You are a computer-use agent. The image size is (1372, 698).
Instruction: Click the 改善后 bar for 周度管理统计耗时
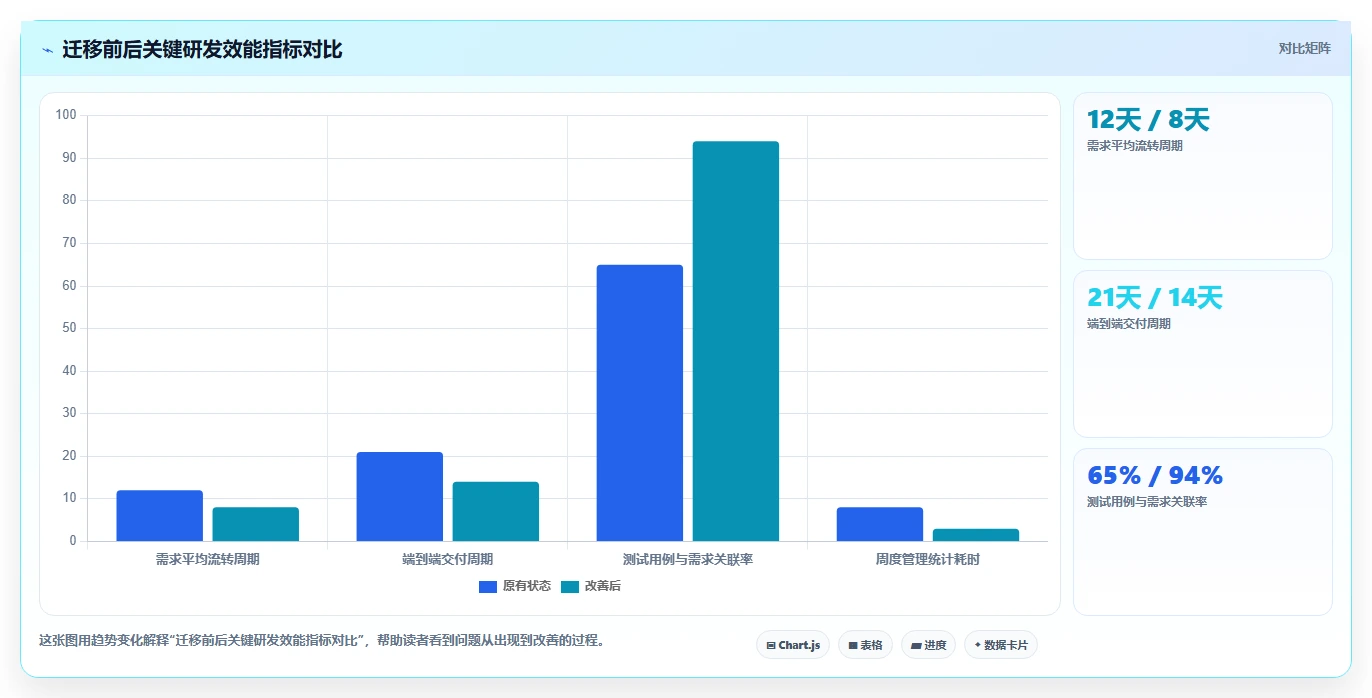tap(976, 535)
